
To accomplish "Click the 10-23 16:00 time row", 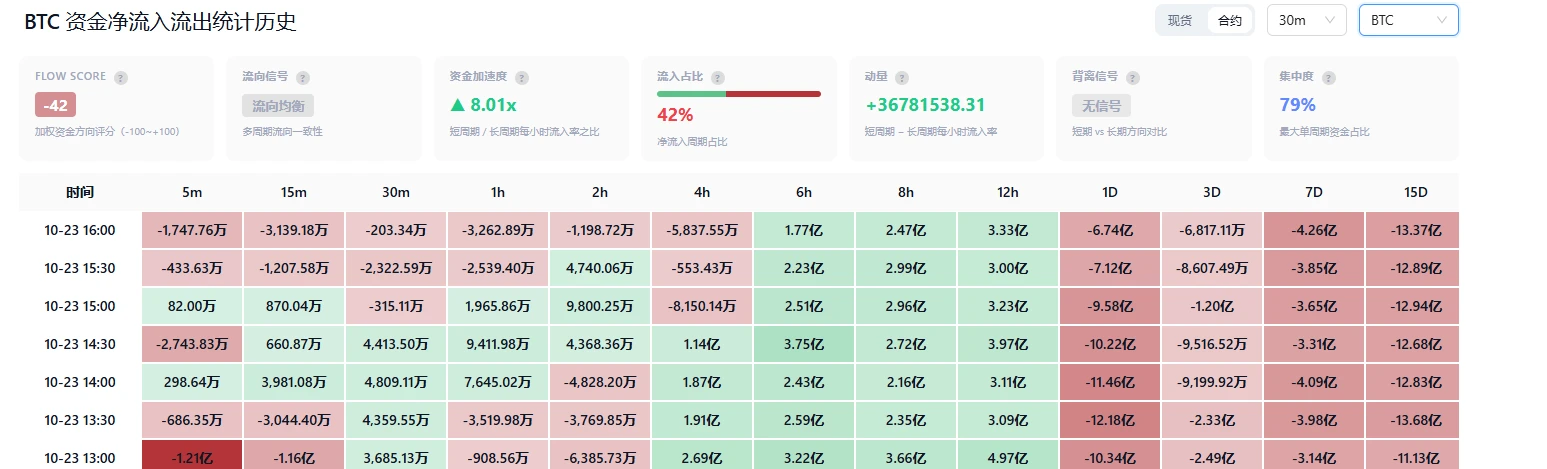I will pyautogui.click(x=80, y=230).
